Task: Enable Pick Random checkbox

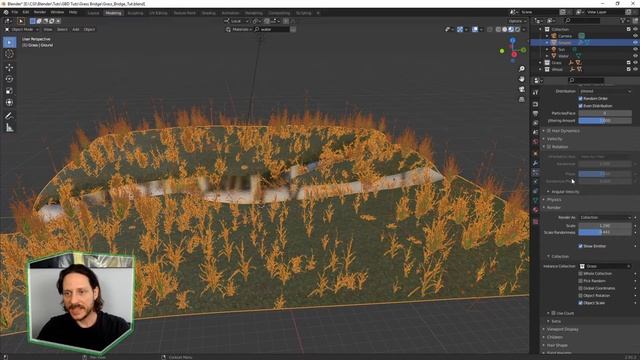Action: point(580,281)
